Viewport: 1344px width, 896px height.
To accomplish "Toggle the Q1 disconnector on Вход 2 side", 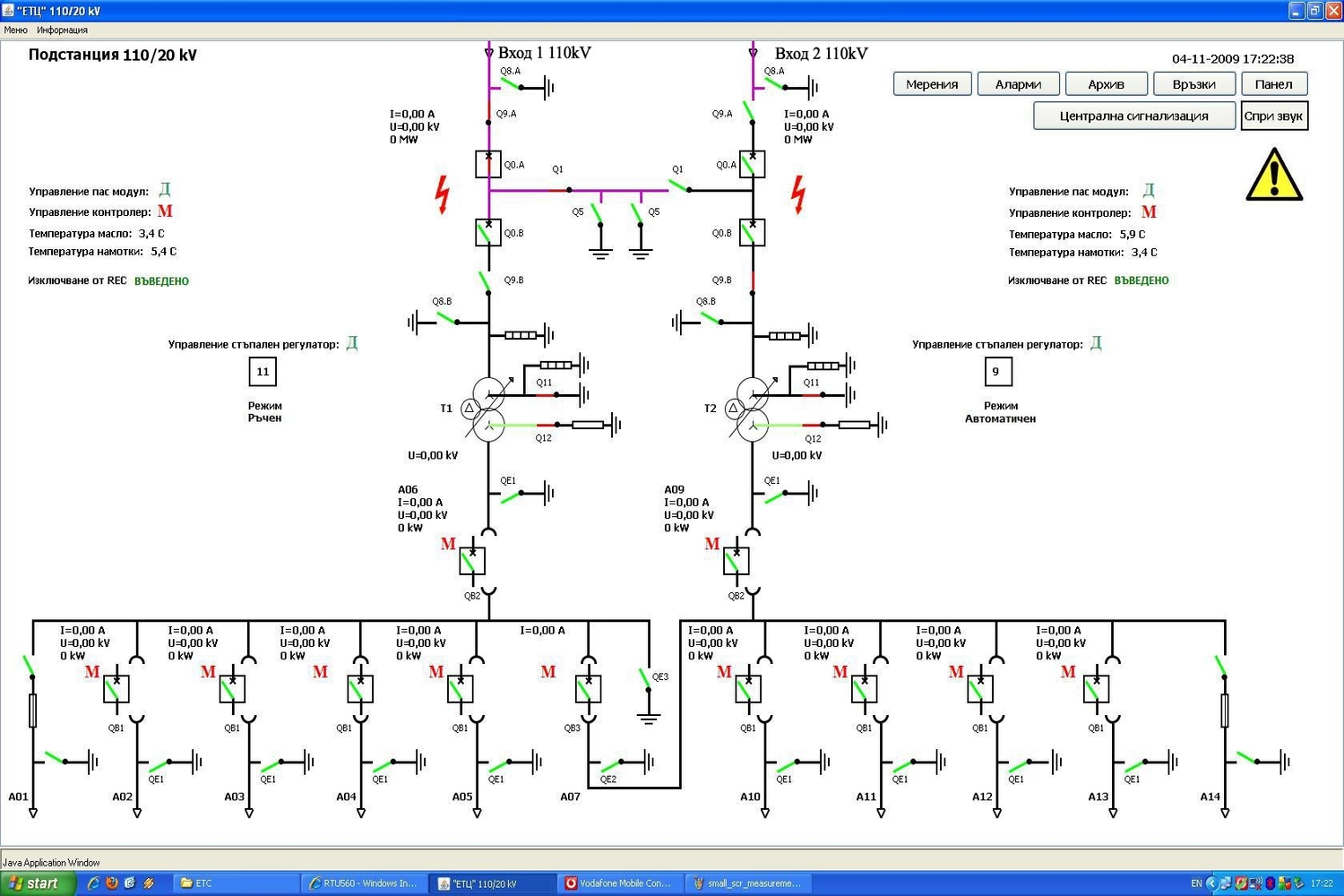I will coord(680,187).
